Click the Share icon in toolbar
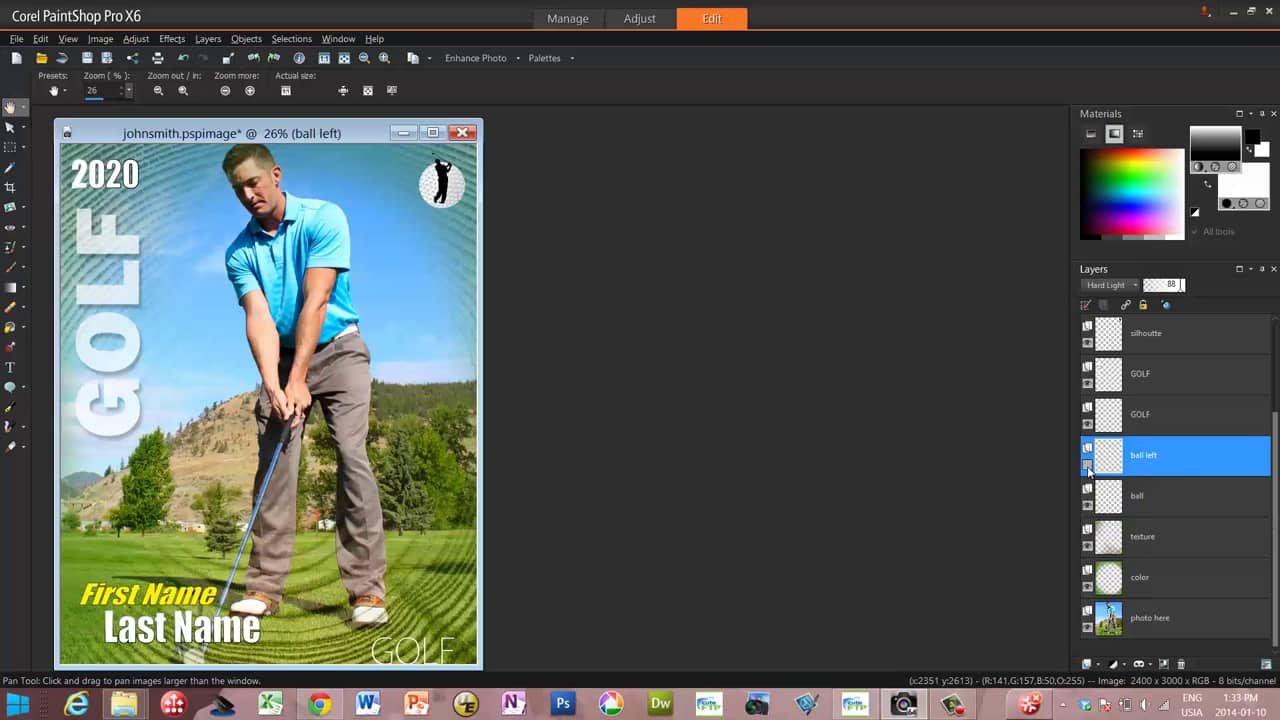1280x720 pixels. [132, 58]
